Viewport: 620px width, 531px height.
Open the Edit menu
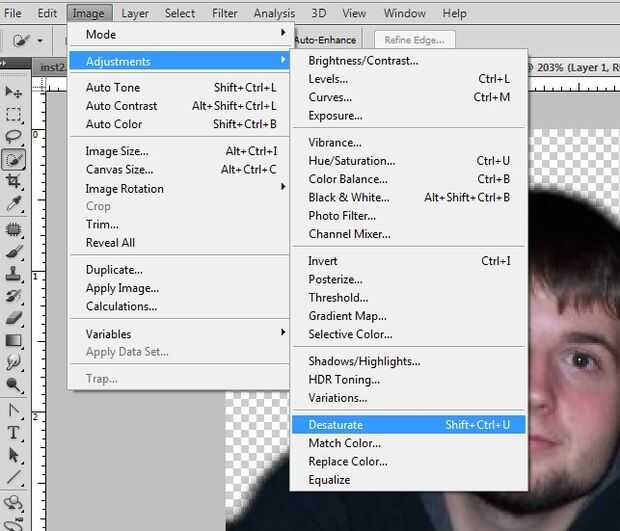click(47, 13)
